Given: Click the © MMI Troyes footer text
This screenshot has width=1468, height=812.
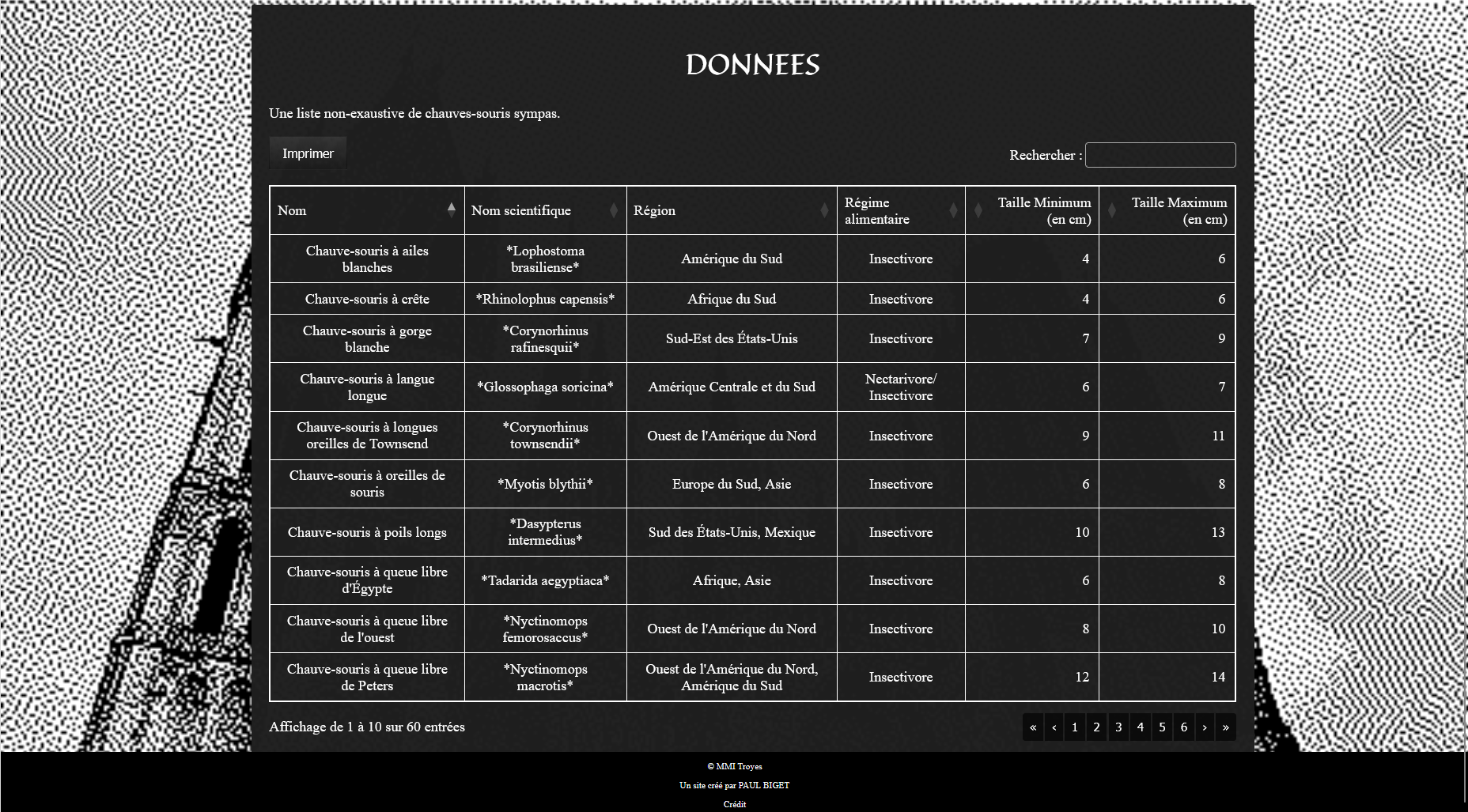Looking at the screenshot, I should coord(735,766).
